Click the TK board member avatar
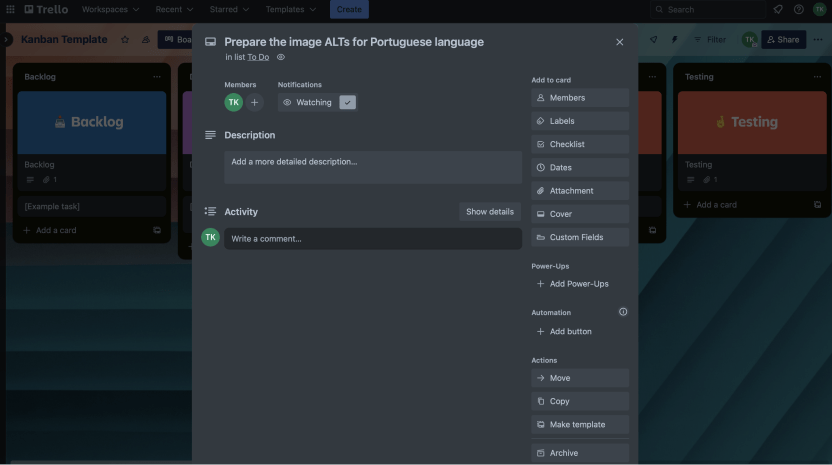Viewport: 832px width, 465px height. (x=749, y=39)
